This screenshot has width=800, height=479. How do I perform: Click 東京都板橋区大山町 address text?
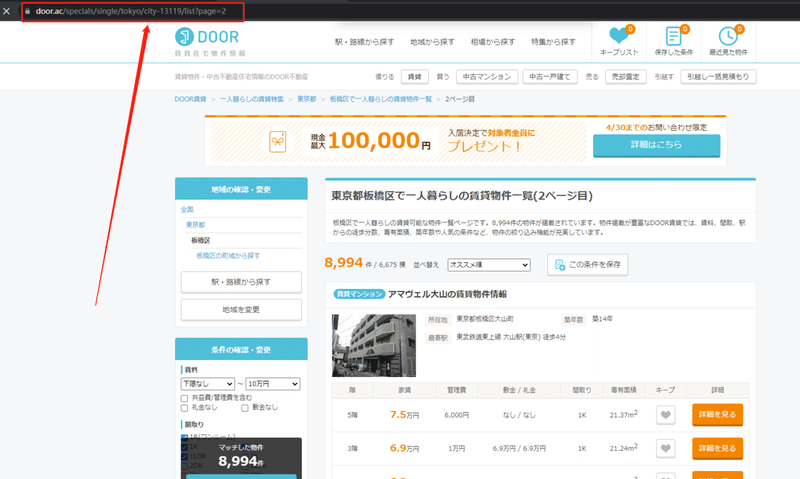(x=485, y=319)
